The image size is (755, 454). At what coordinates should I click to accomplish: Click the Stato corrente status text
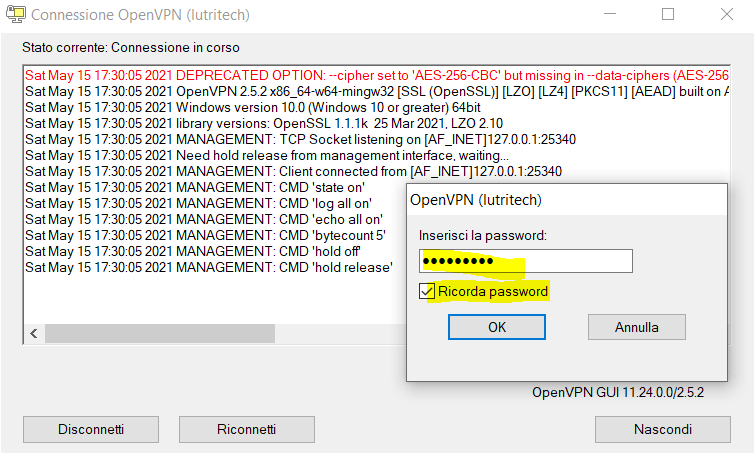coord(130,48)
